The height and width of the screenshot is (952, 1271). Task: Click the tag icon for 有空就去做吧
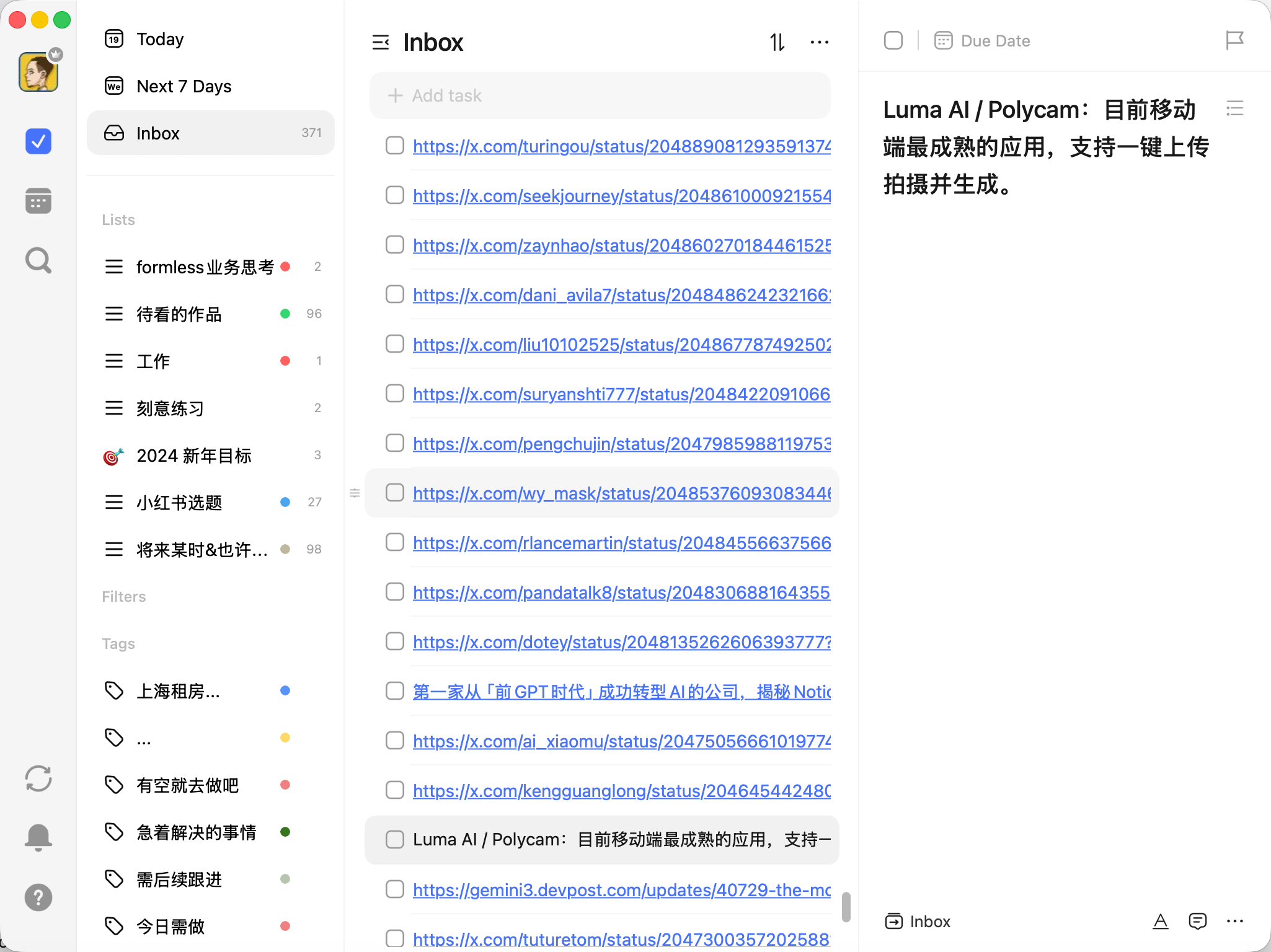click(x=114, y=785)
